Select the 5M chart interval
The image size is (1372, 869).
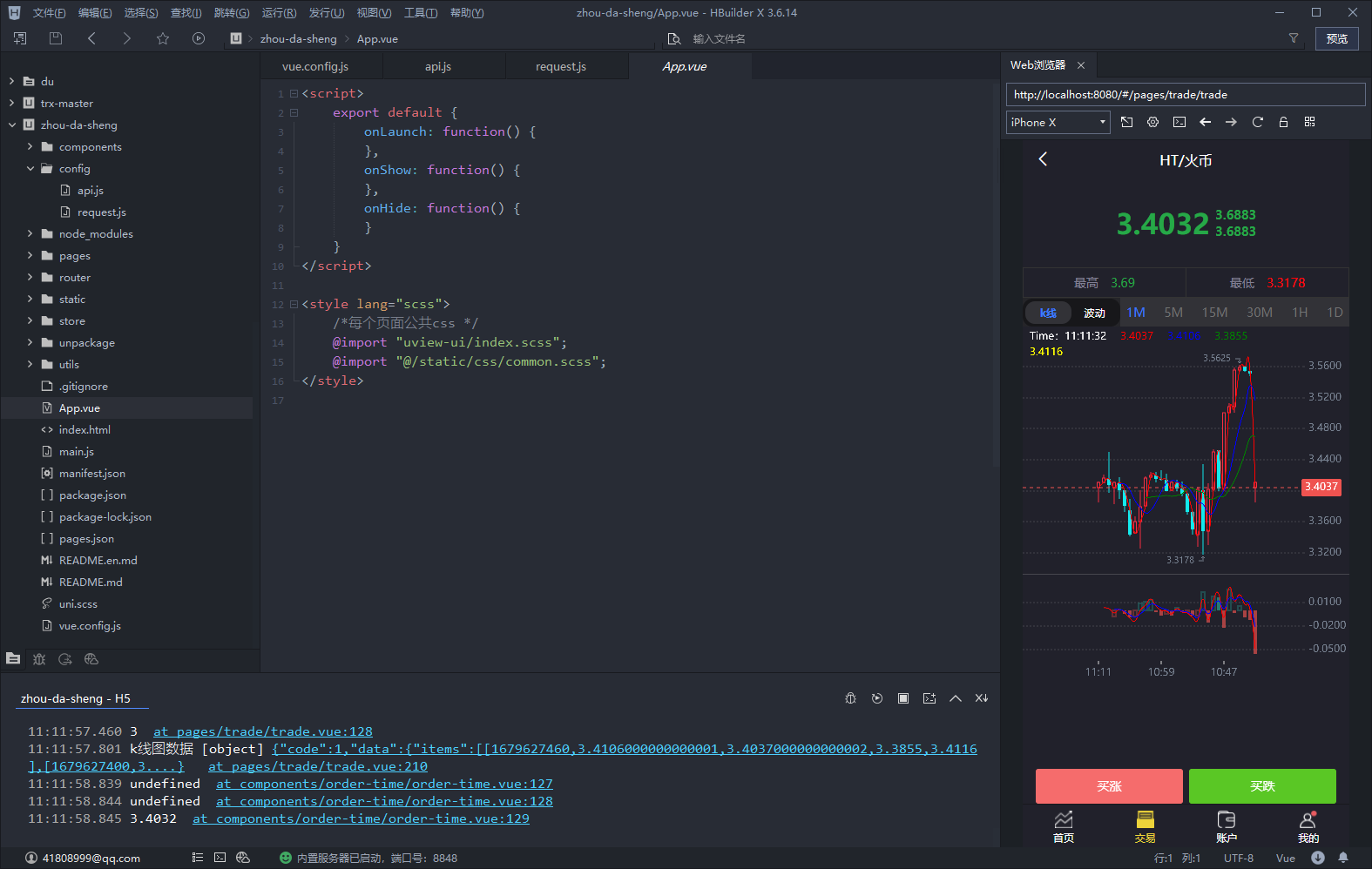(1173, 313)
